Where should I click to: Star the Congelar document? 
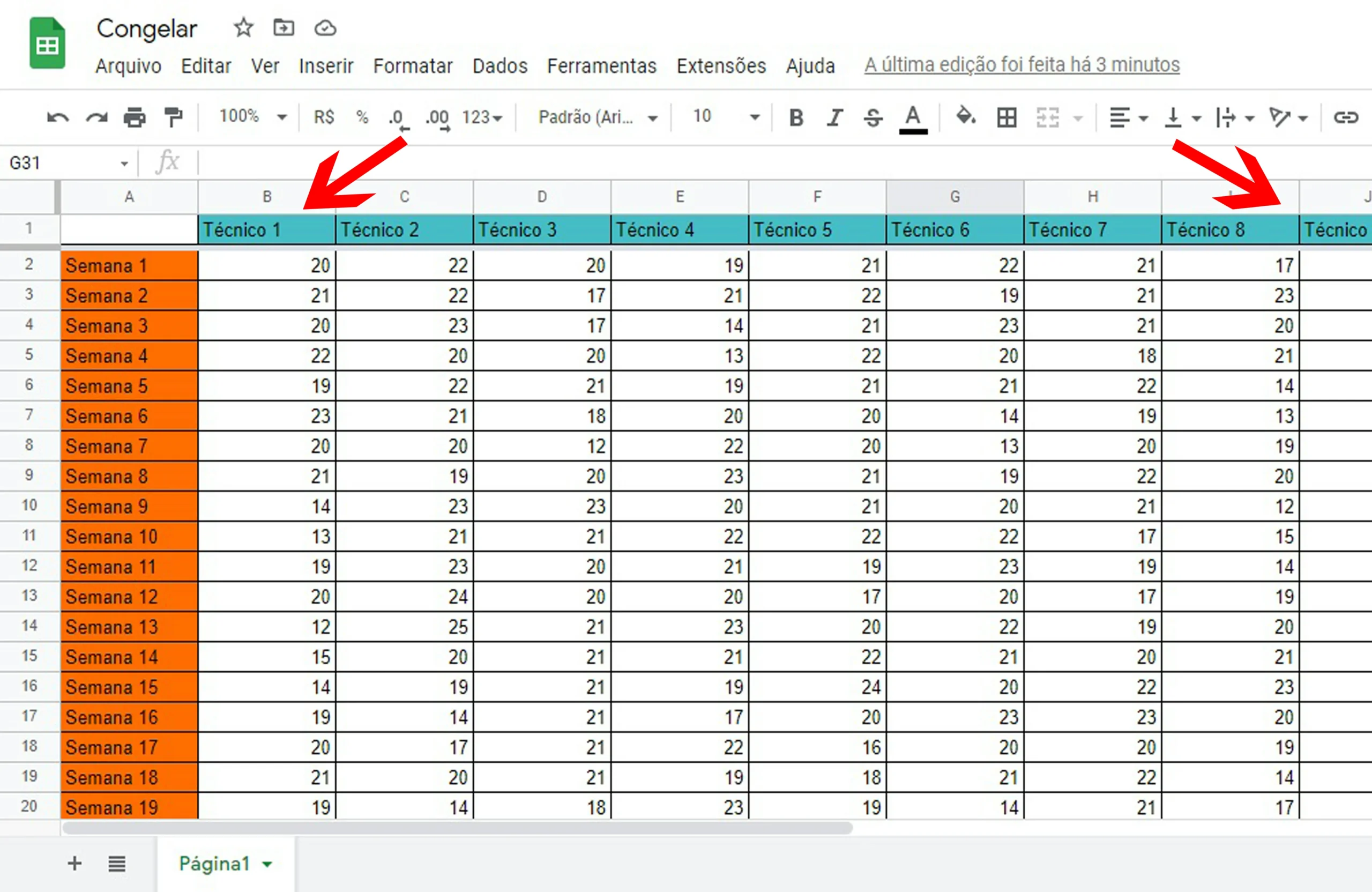pyautogui.click(x=243, y=28)
